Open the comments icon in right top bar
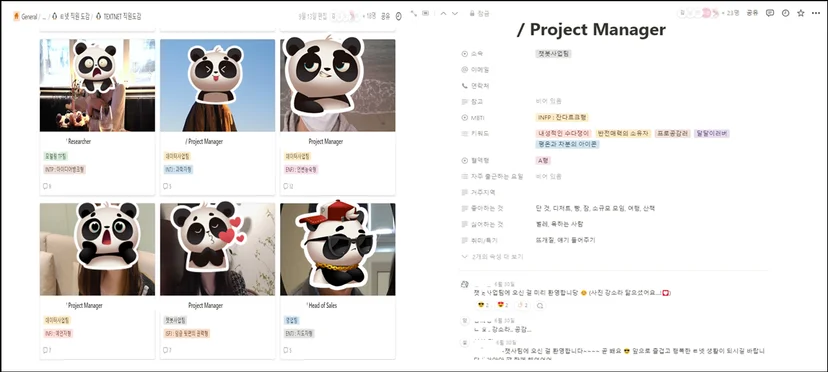The width and height of the screenshot is (828, 372). 770,13
